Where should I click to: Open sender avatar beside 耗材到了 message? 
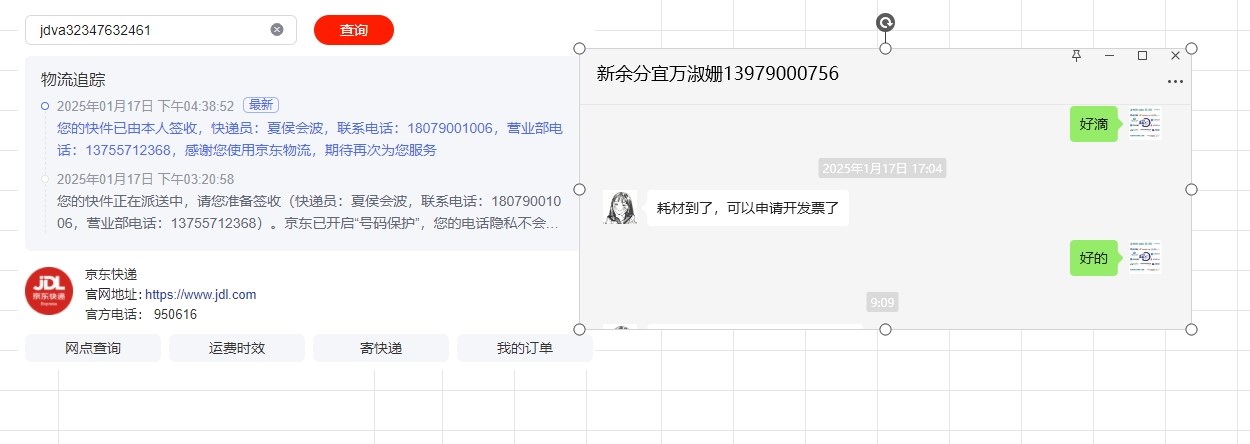(620, 208)
